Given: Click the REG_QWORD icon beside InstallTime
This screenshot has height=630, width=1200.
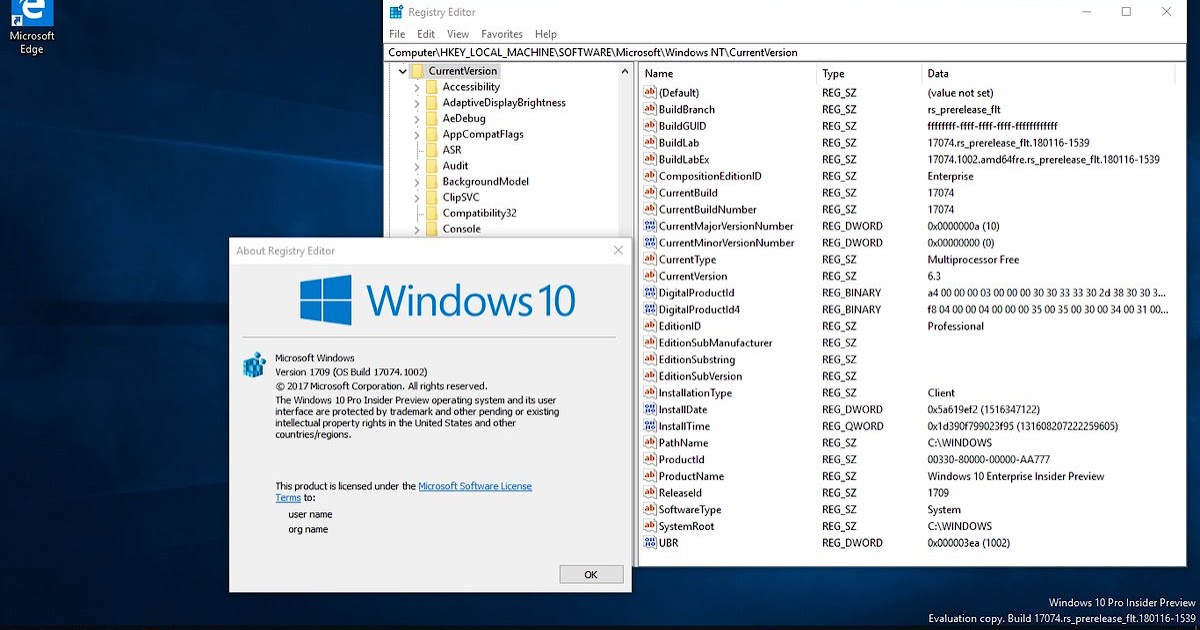Looking at the screenshot, I should [652, 426].
